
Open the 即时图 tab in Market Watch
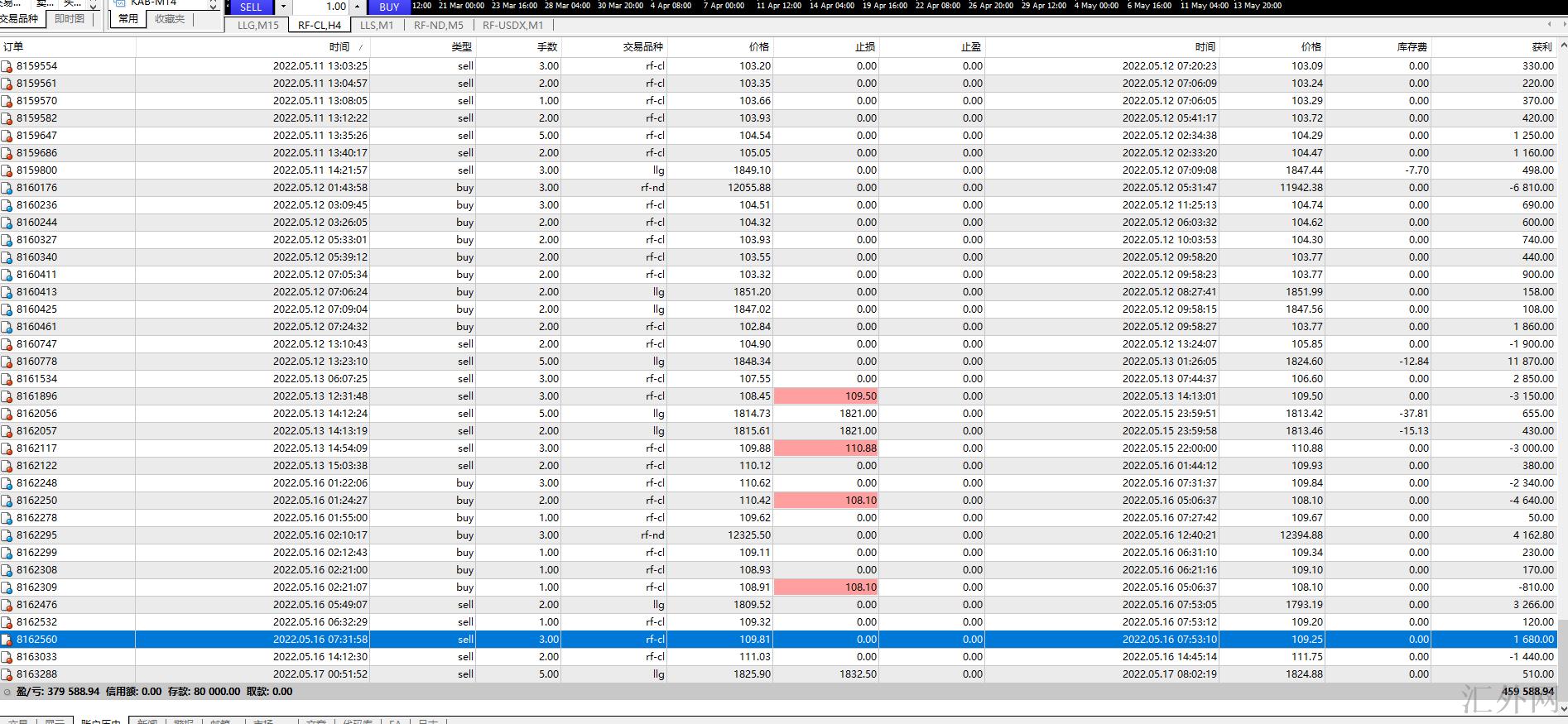(x=70, y=19)
